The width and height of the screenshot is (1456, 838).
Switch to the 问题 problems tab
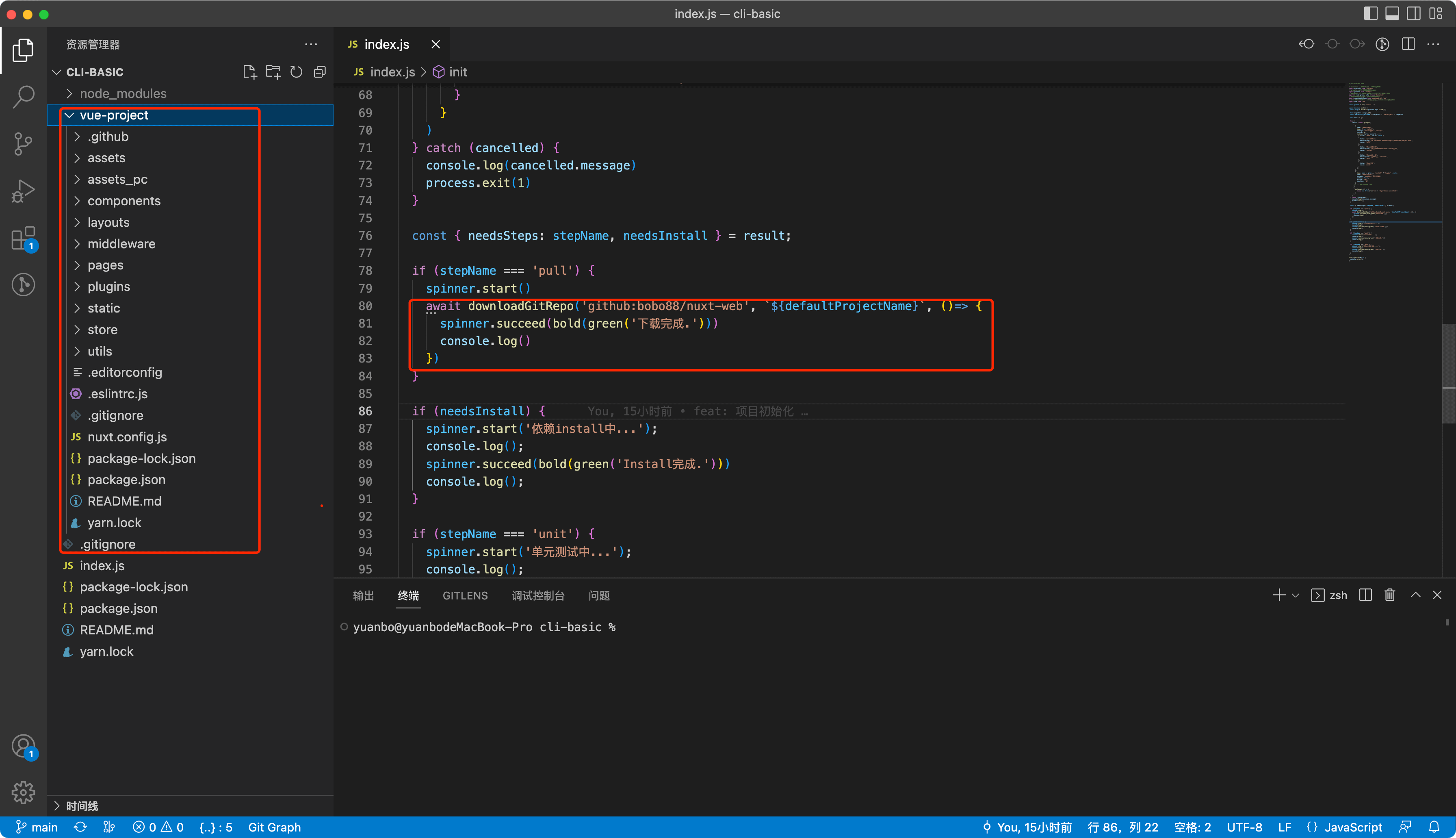[x=599, y=595]
